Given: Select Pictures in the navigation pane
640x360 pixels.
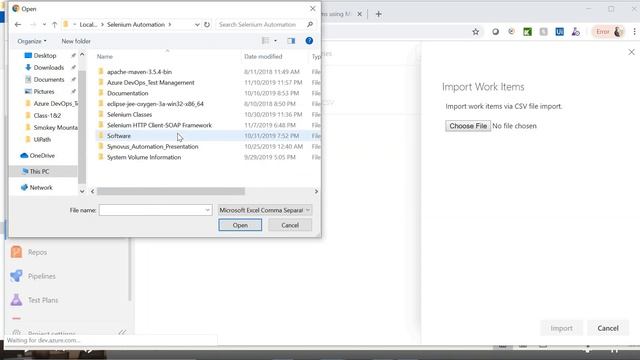Looking at the screenshot, I should click(43, 91).
